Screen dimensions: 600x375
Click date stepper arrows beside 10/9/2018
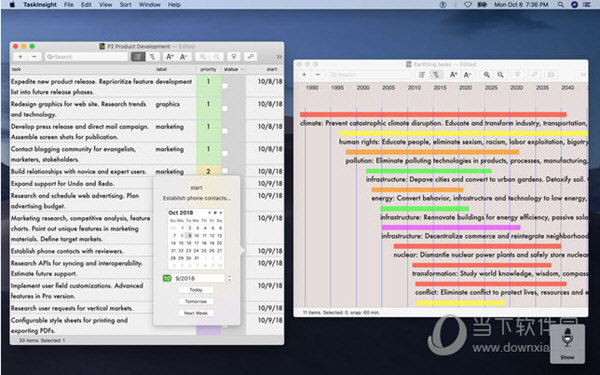pos(229,278)
